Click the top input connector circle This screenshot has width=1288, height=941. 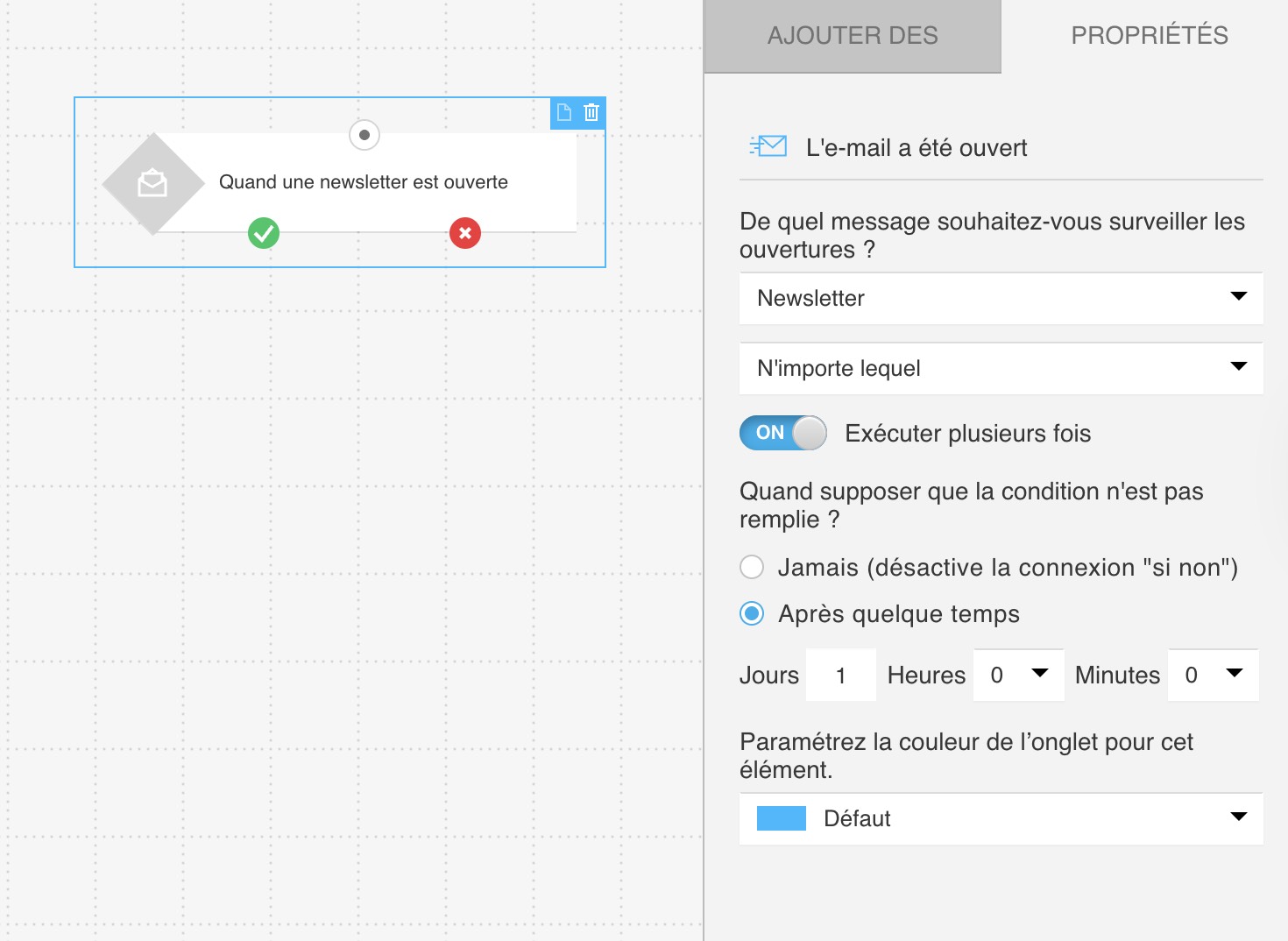click(x=364, y=135)
